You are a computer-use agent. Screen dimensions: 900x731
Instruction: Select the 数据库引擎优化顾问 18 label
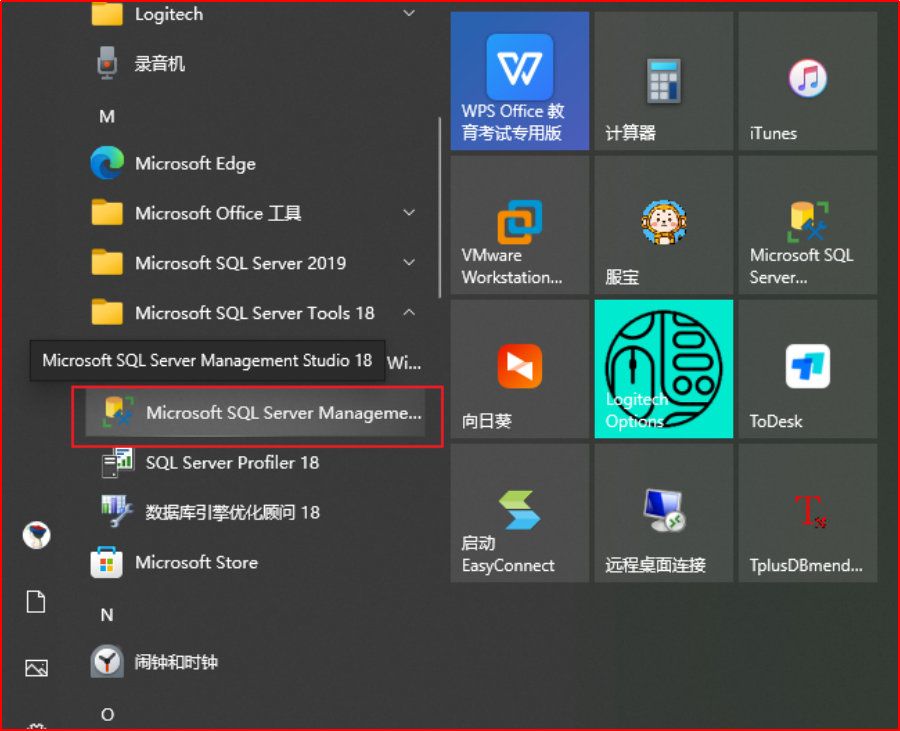[x=232, y=512]
